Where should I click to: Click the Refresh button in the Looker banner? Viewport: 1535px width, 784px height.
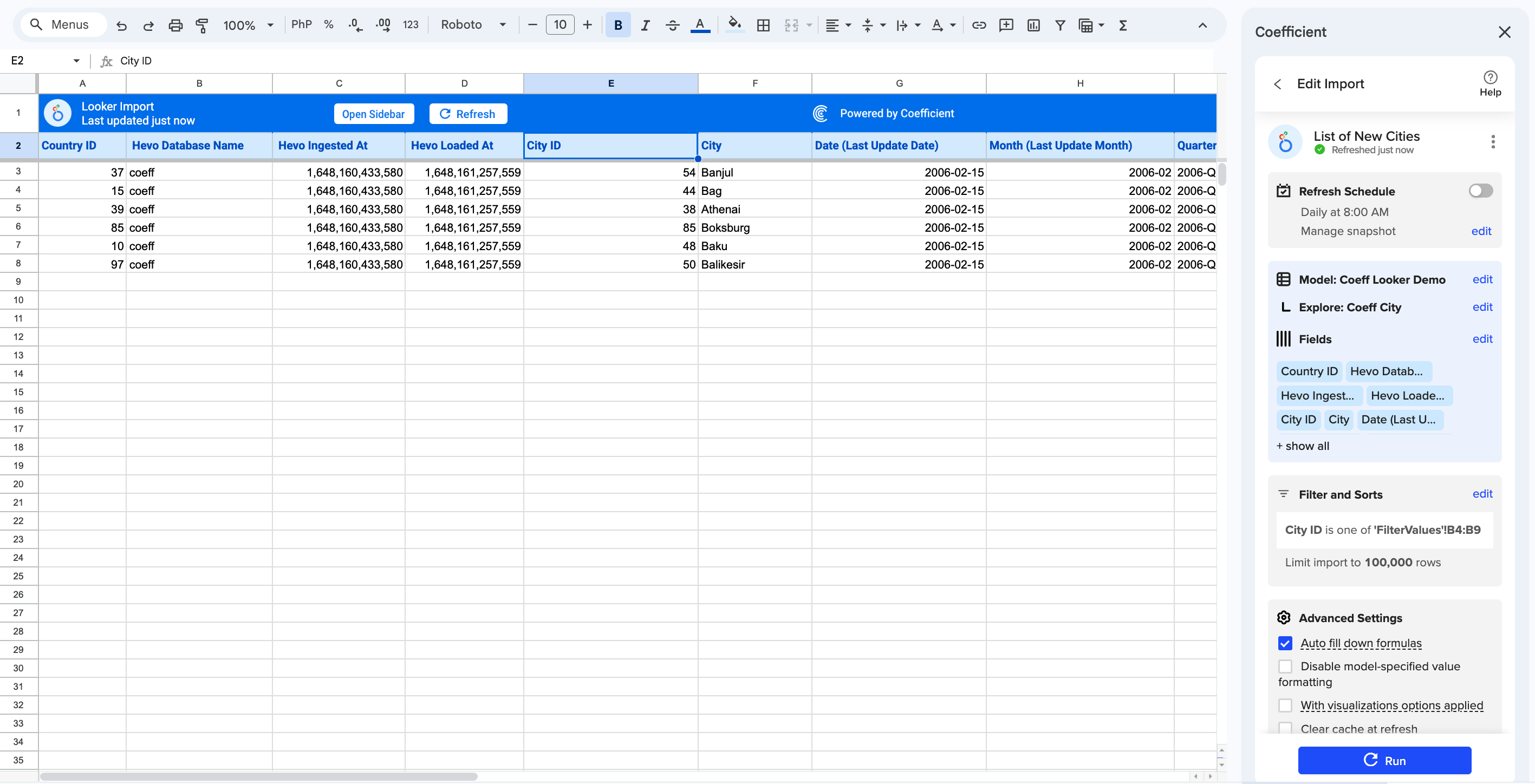tap(469, 113)
